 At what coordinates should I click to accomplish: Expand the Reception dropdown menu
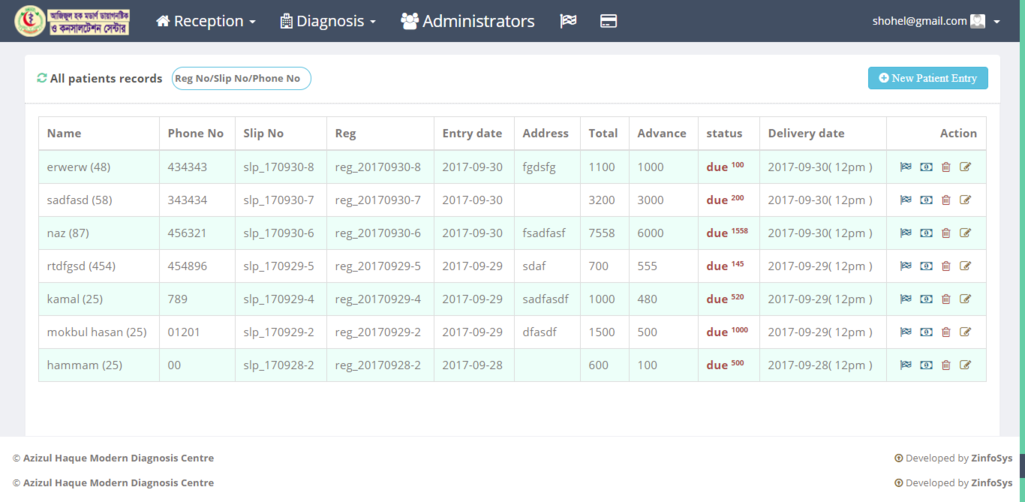coord(206,21)
